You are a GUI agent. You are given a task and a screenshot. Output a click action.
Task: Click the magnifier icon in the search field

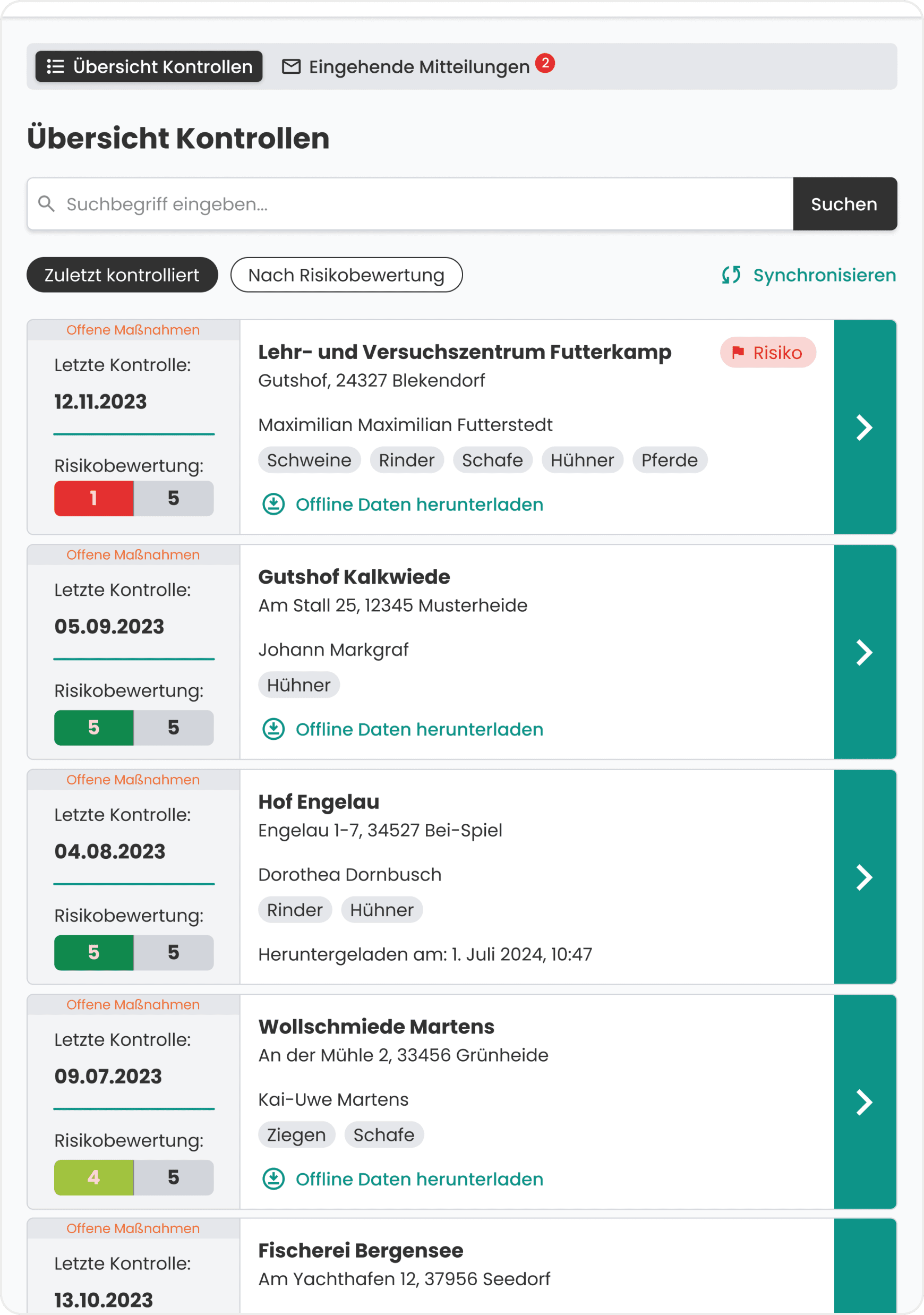tap(46, 204)
